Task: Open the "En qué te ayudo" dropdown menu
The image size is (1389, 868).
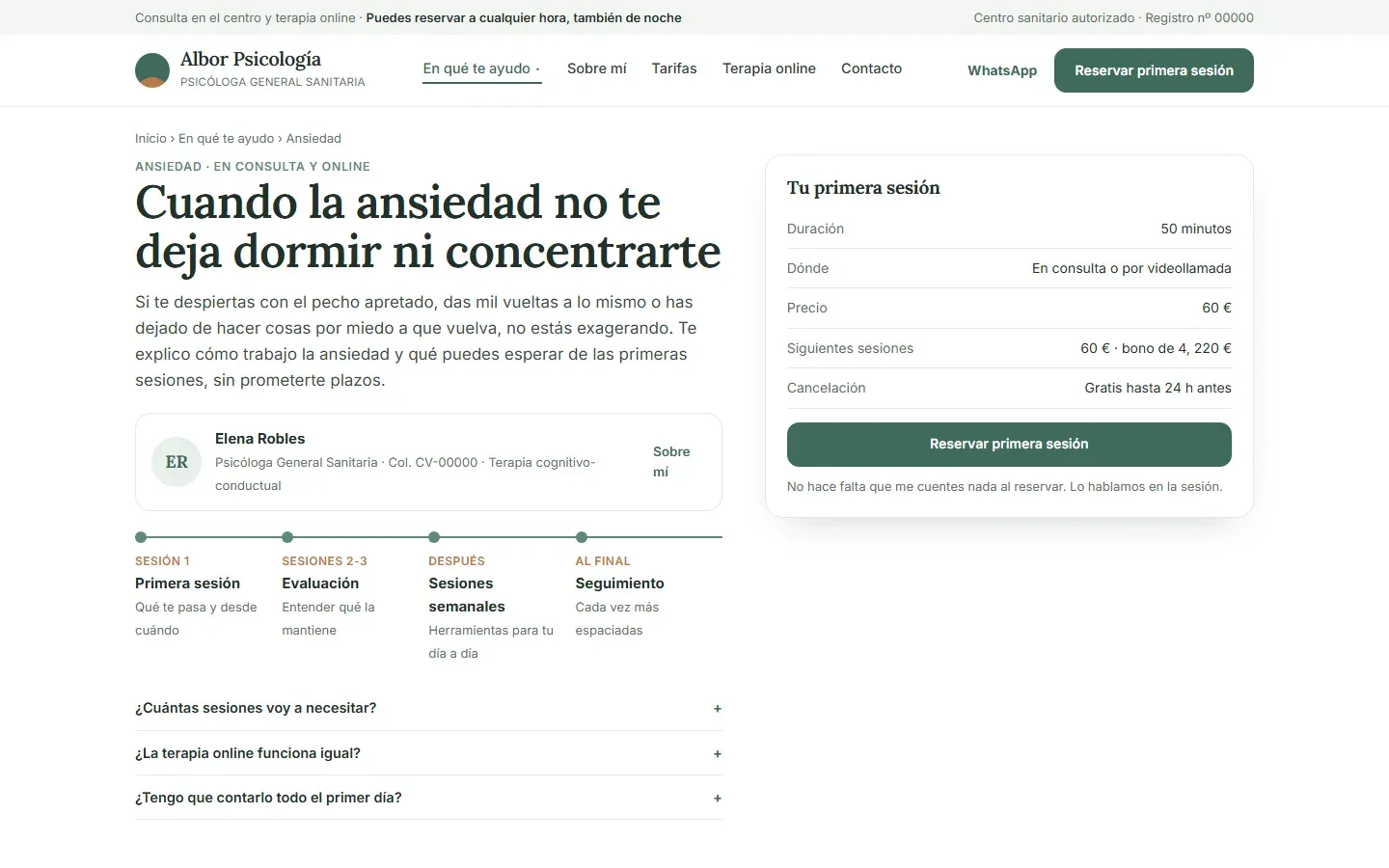Action: (482, 68)
